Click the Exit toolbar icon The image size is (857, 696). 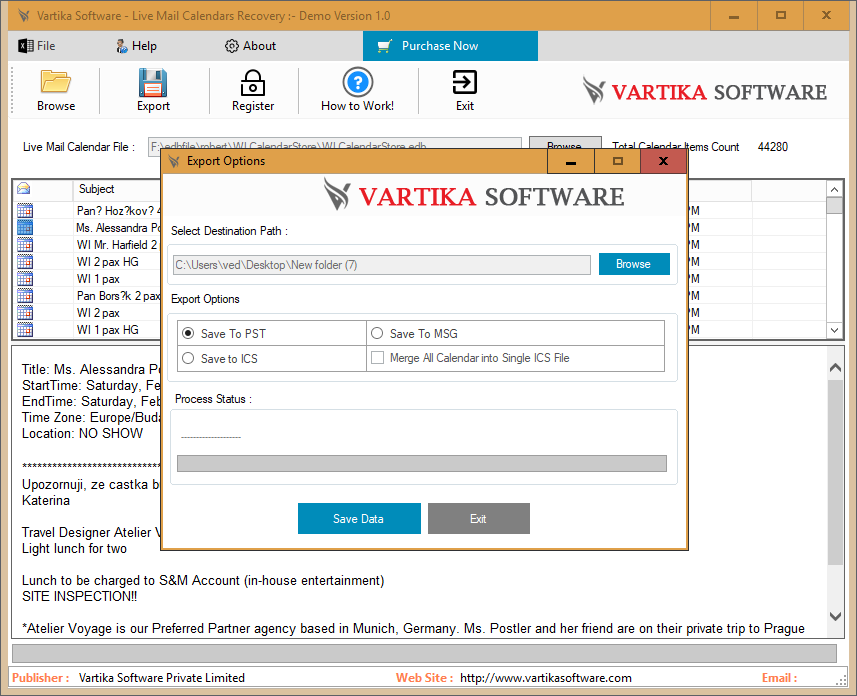[x=465, y=83]
